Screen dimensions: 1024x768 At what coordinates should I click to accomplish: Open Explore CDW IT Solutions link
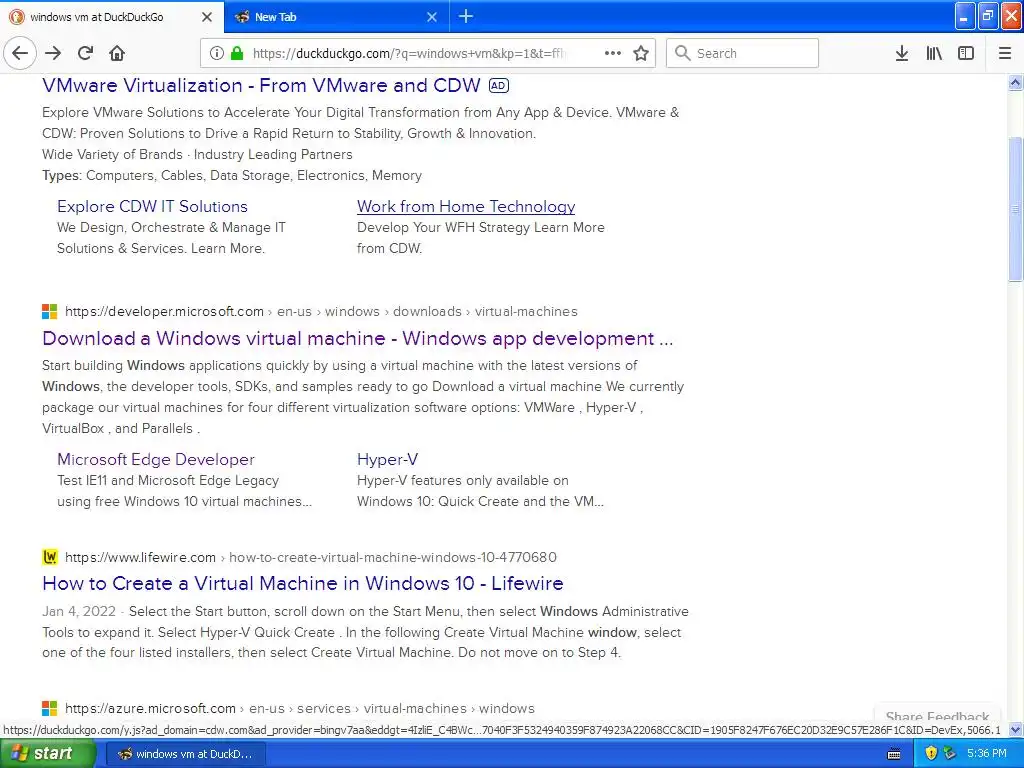(x=152, y=206)
